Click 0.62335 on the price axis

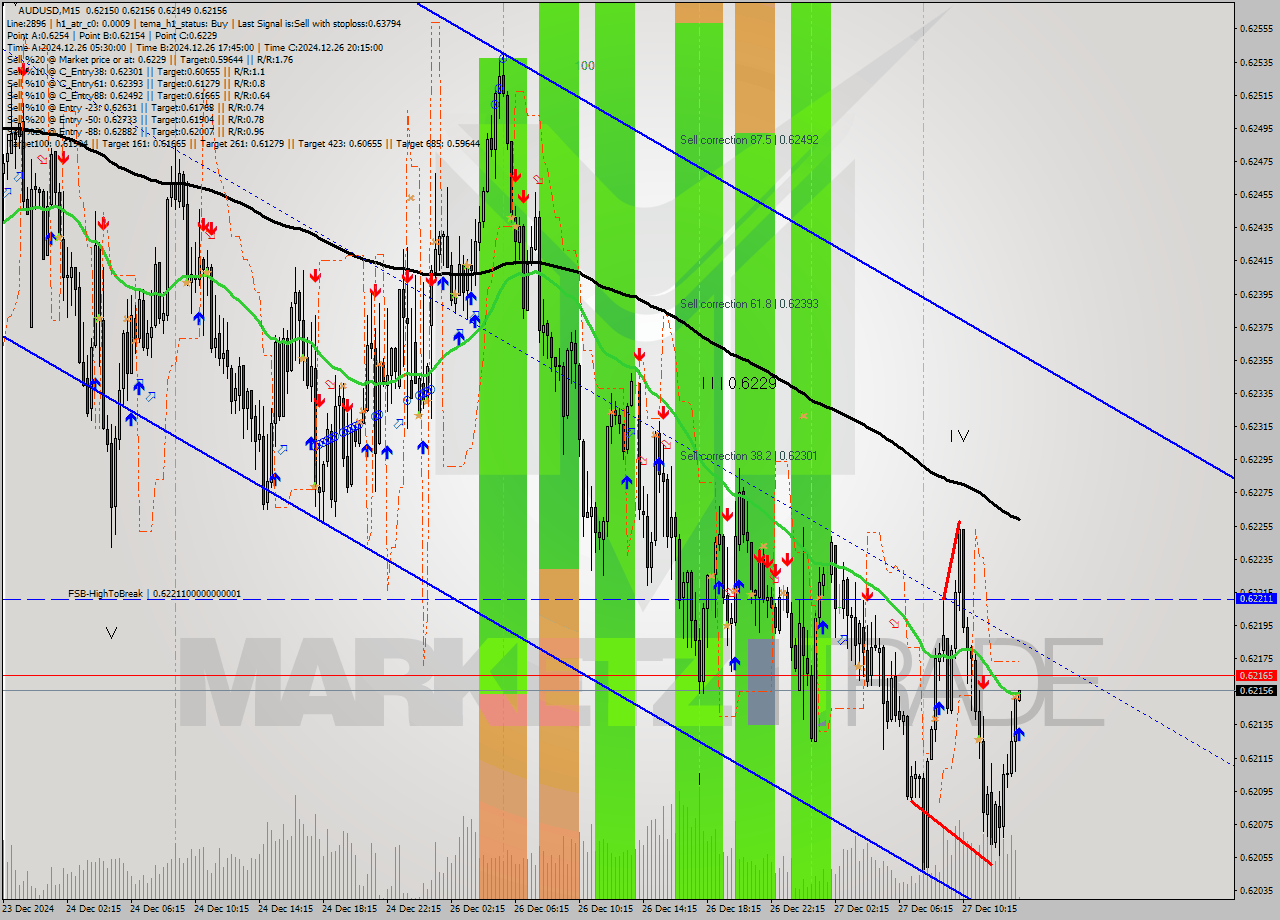[x=1257, y=393]
